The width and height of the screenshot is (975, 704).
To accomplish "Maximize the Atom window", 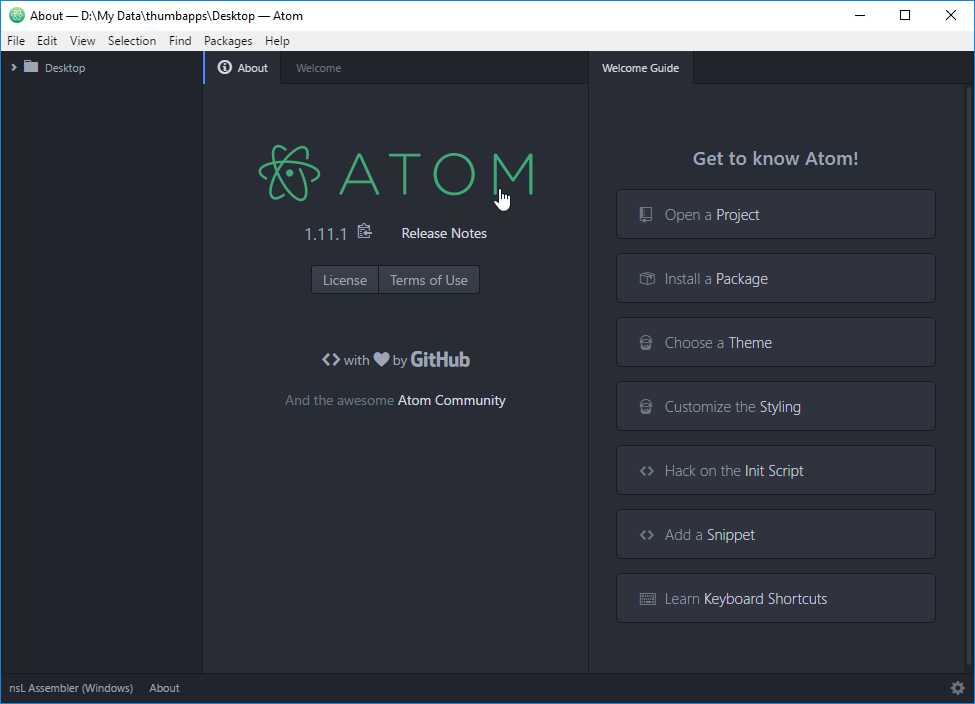I will pyautogui.click(x=905, y=16).
